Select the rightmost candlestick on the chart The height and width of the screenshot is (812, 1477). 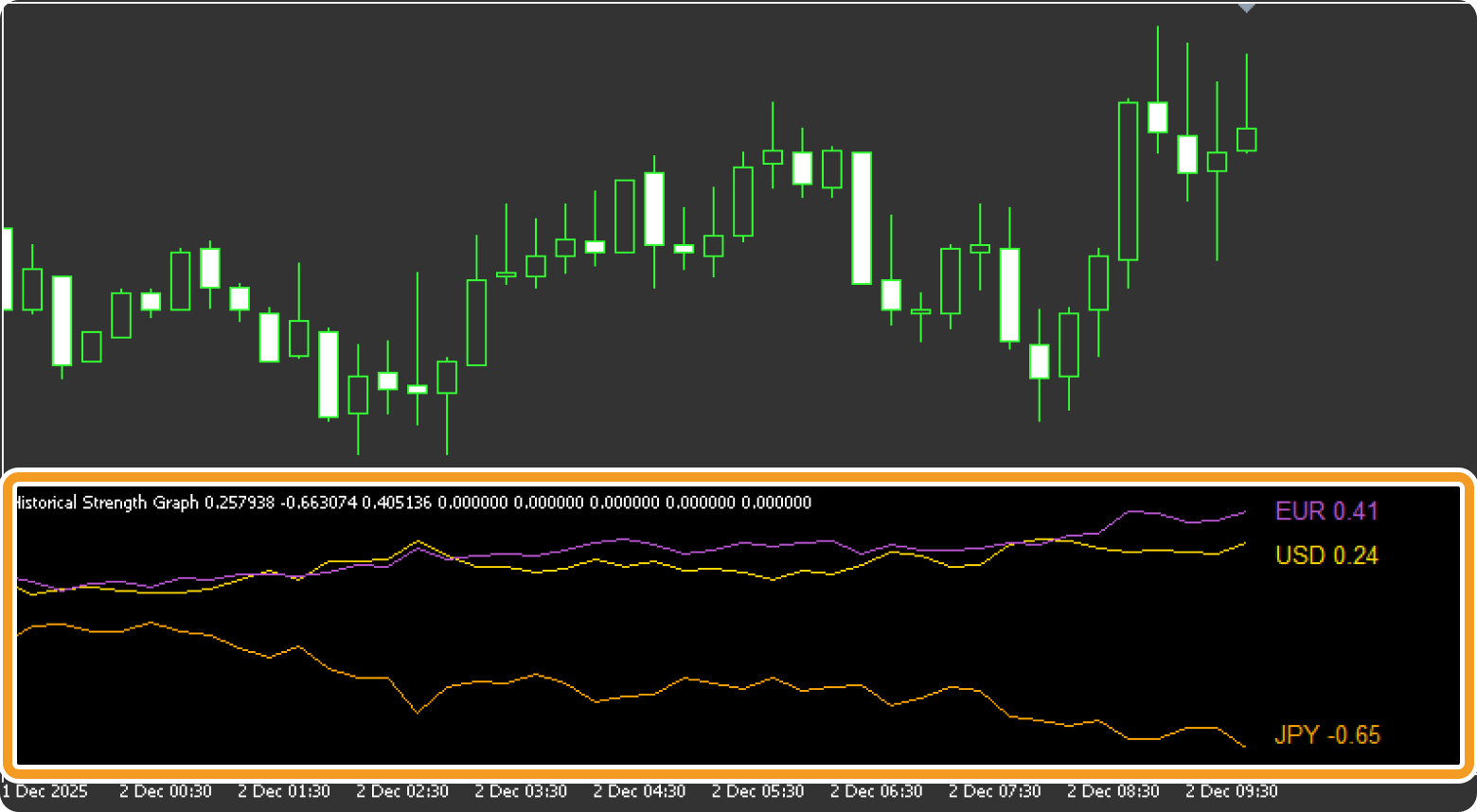pyautogui.click(x=1247, y=139)
